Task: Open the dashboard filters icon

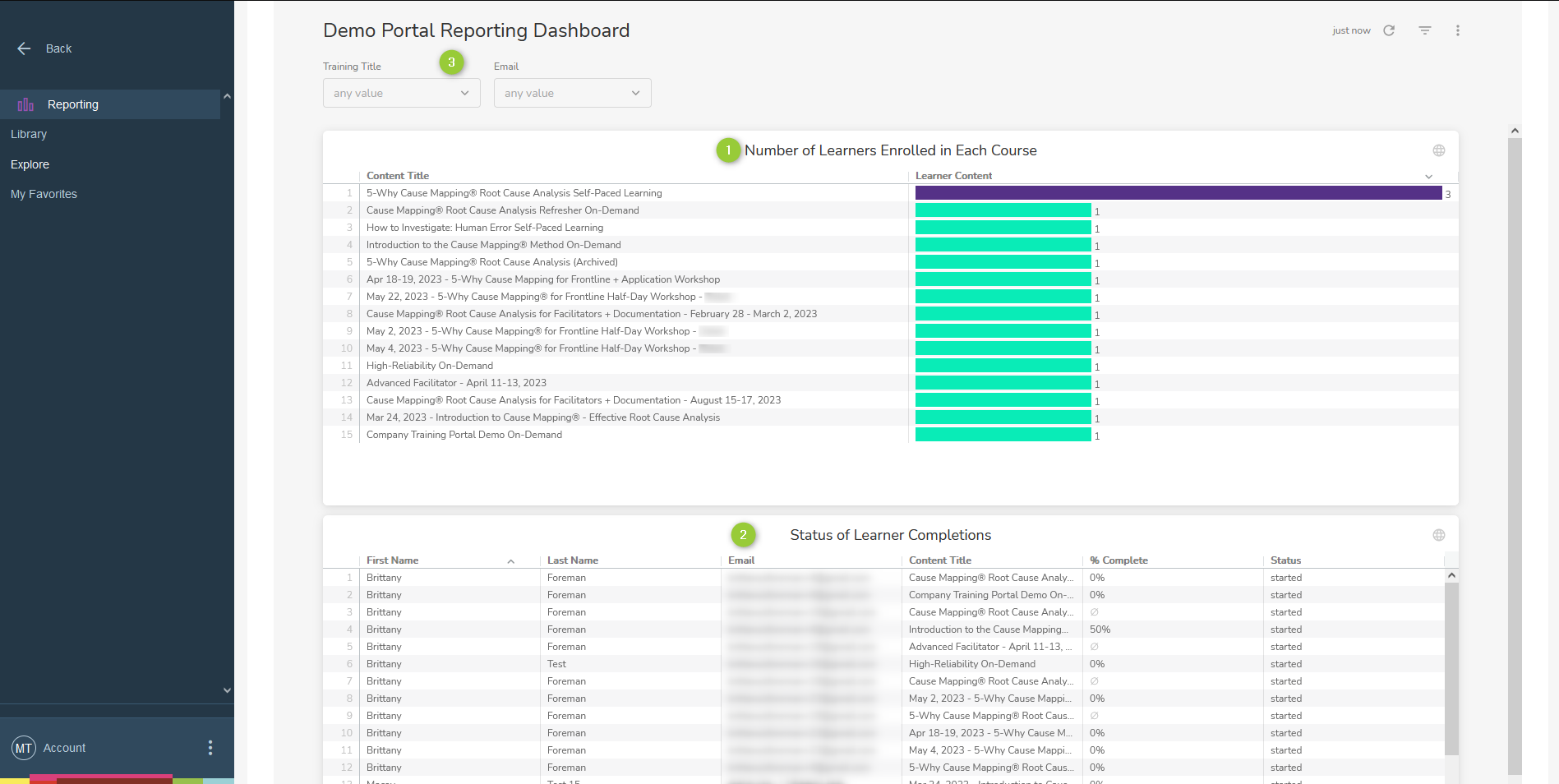Action: pos(1425,30)
